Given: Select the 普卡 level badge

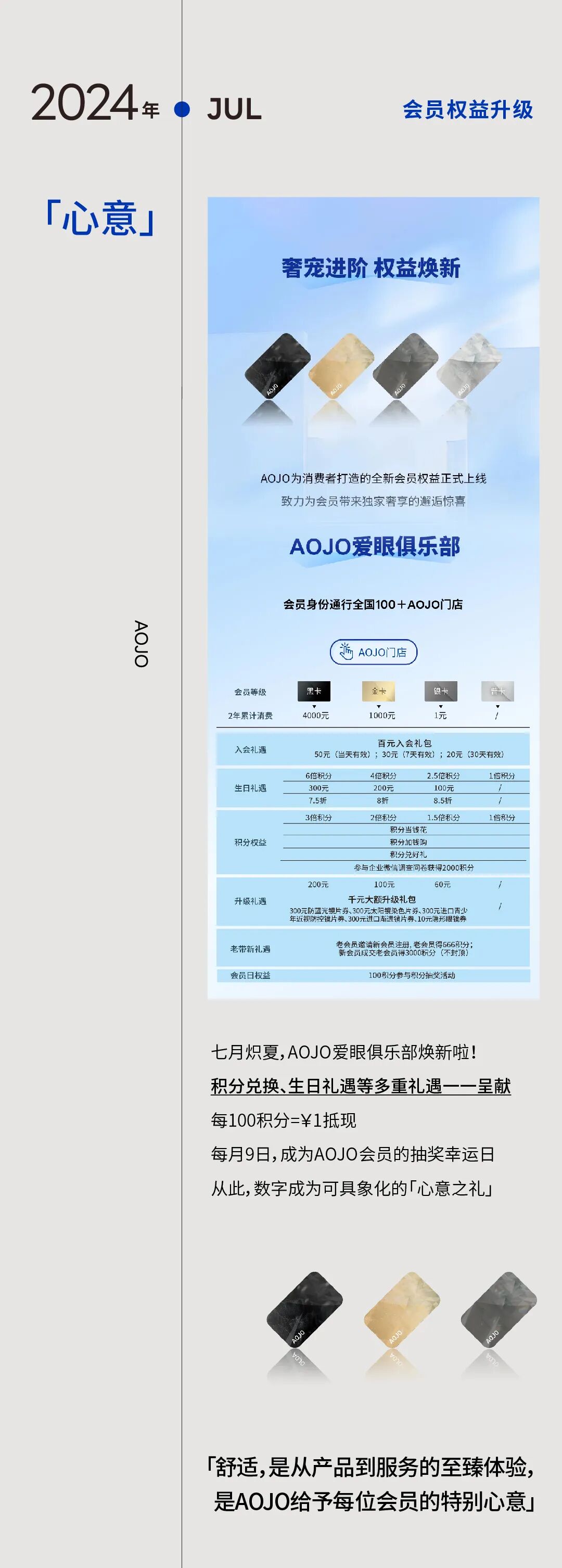Looking at the screenshot, I should [x=497, y=692].
